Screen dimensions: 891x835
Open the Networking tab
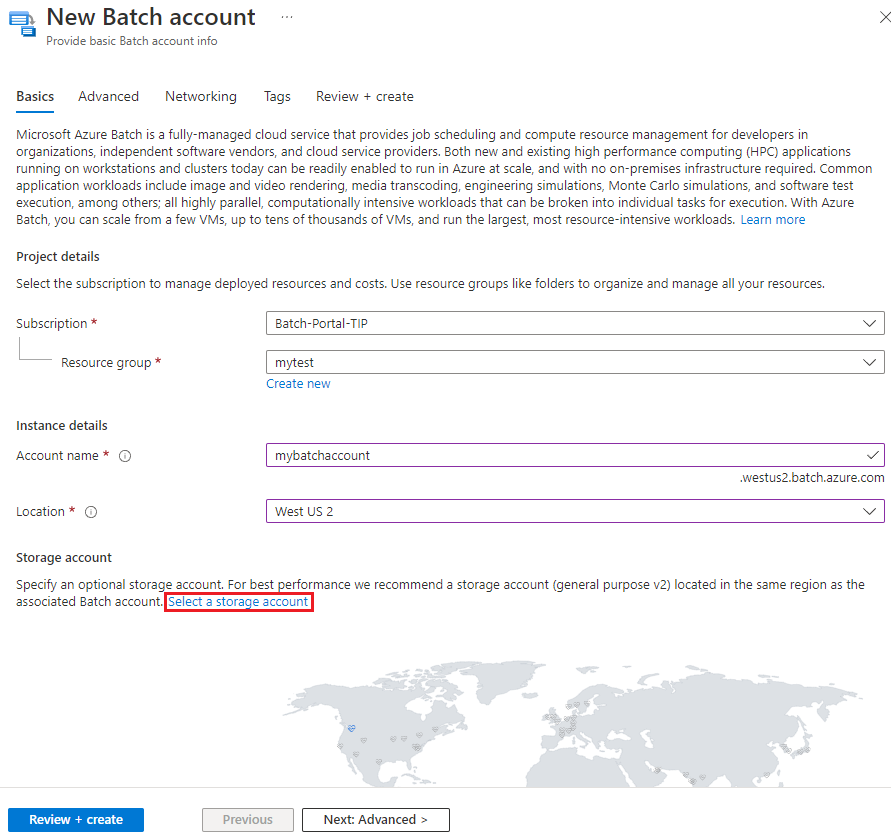click(x=200, y=96)
